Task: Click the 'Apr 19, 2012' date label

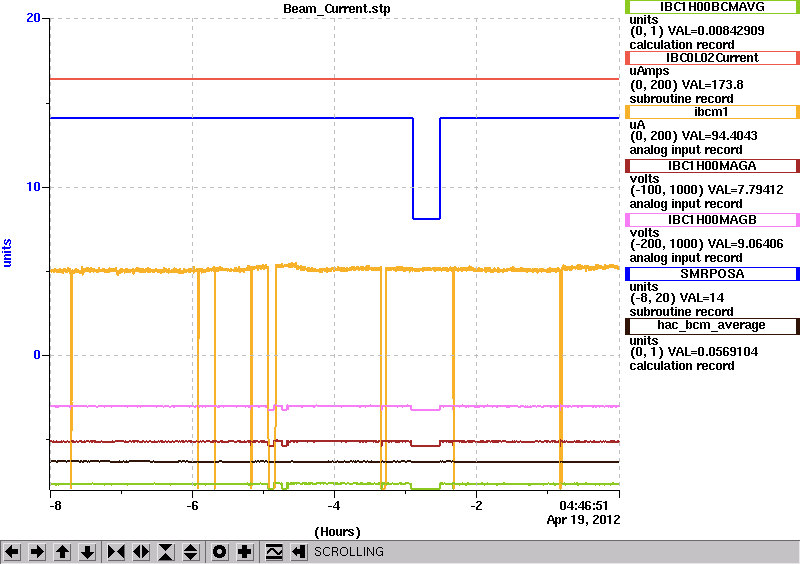Action: [584, 520]
